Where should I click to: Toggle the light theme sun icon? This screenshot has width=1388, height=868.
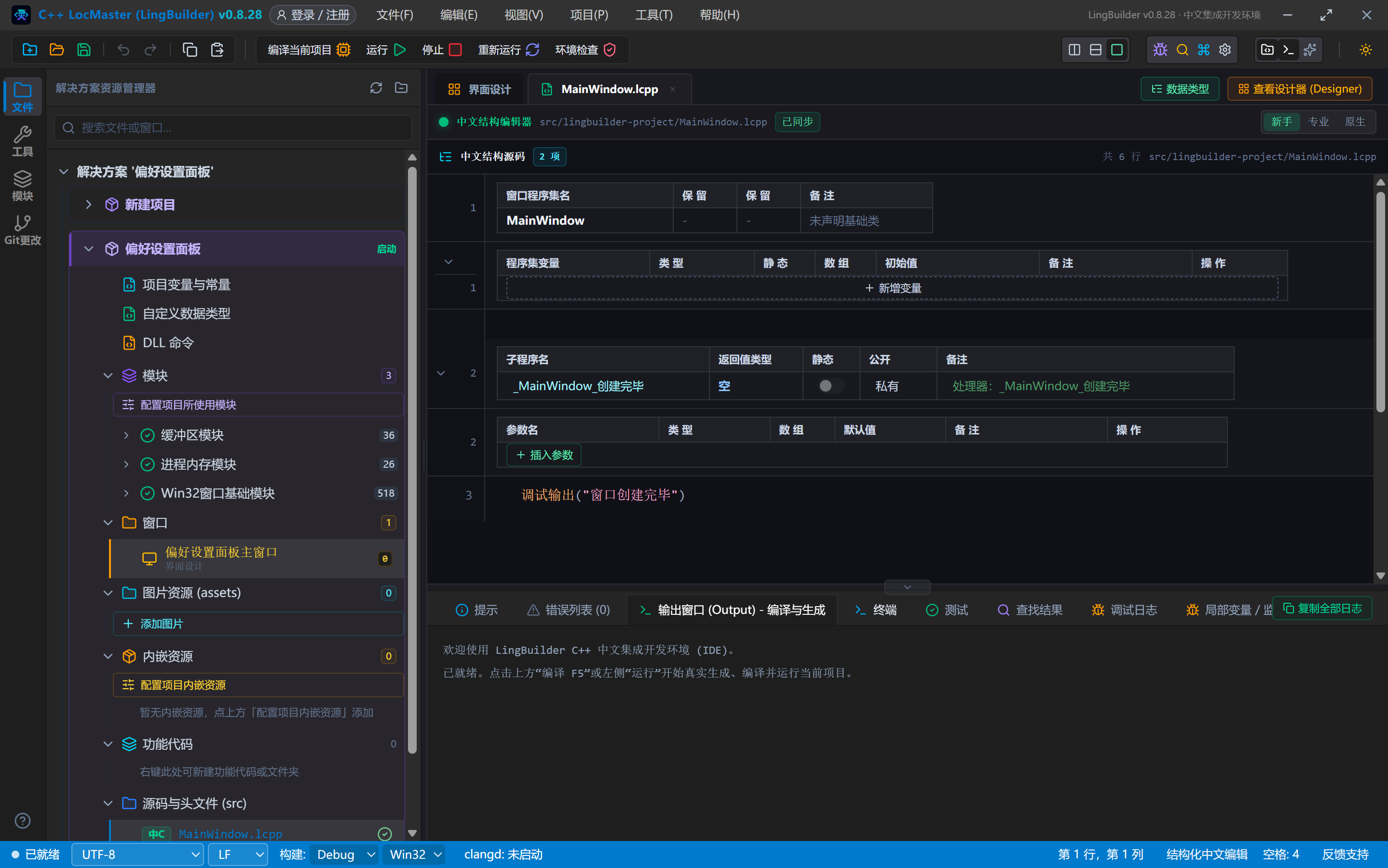(1366, 50)
